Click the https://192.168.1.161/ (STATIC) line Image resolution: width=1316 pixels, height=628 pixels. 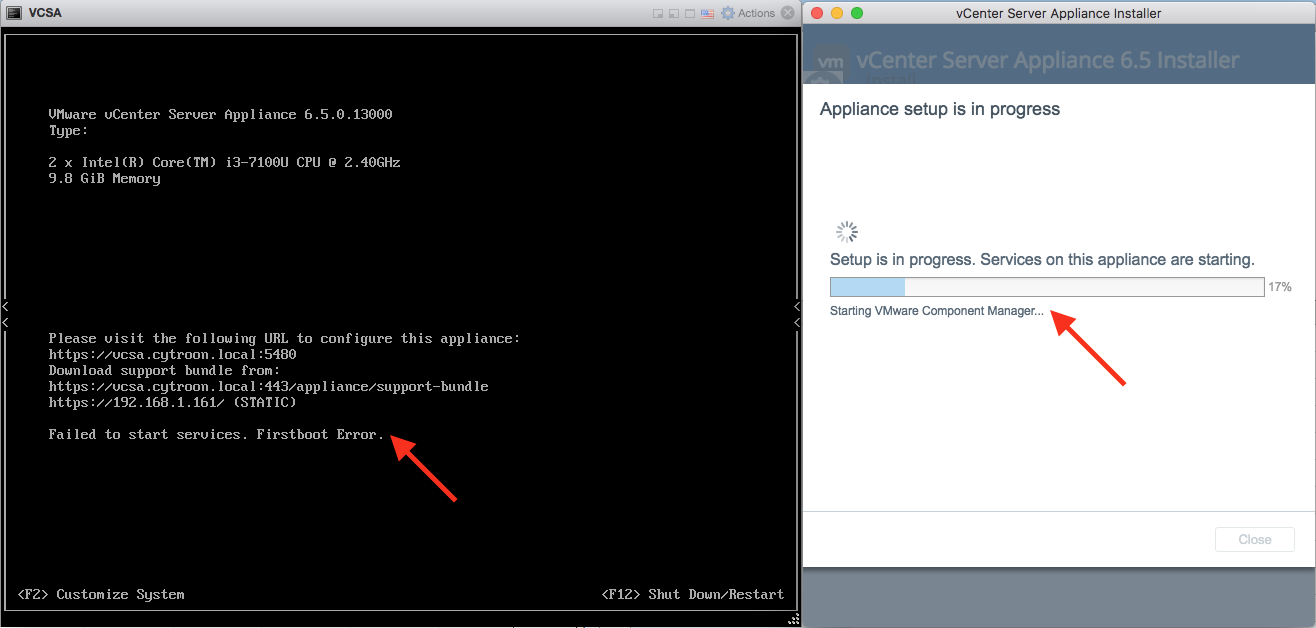172,402
